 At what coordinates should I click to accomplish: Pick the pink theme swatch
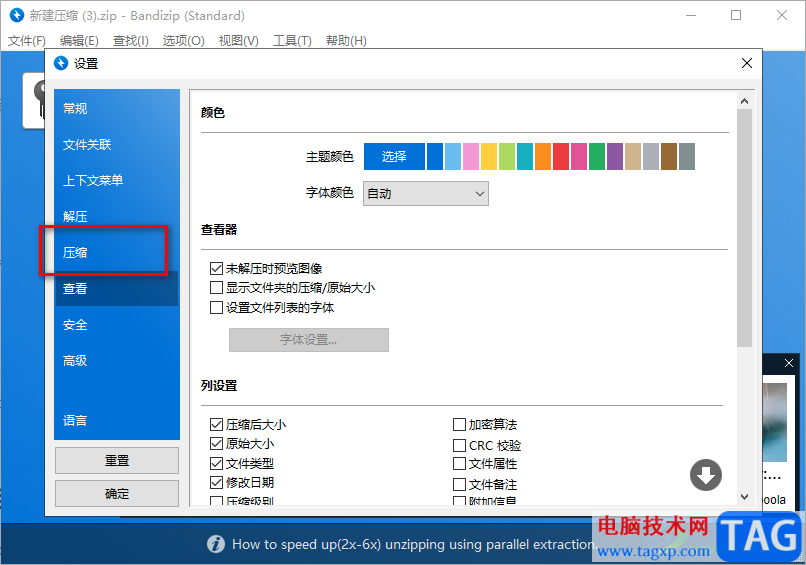pos(471,156)
